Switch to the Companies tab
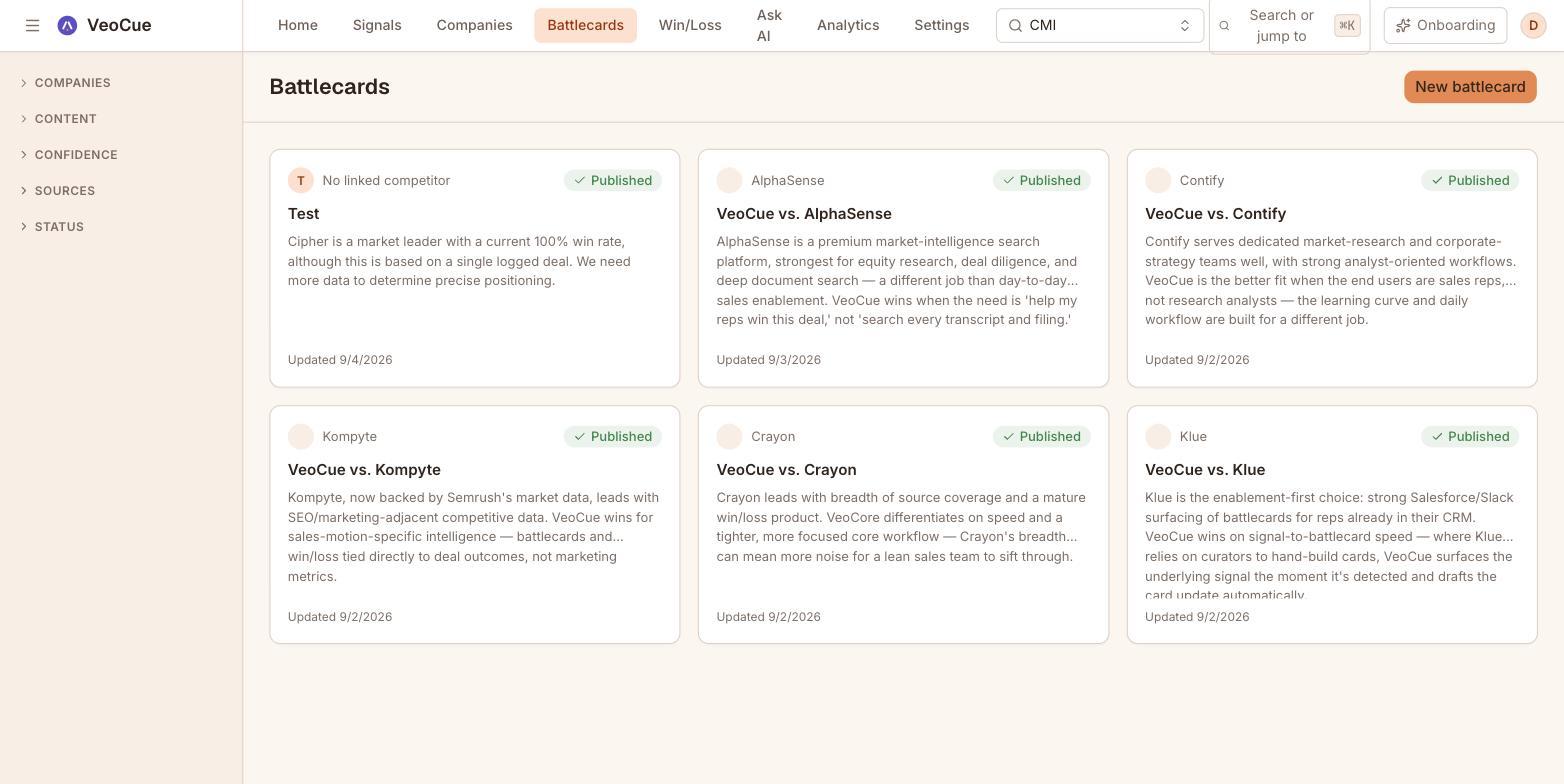The width and height of the screenshot is (1564, 784). (x=474, y=25)
